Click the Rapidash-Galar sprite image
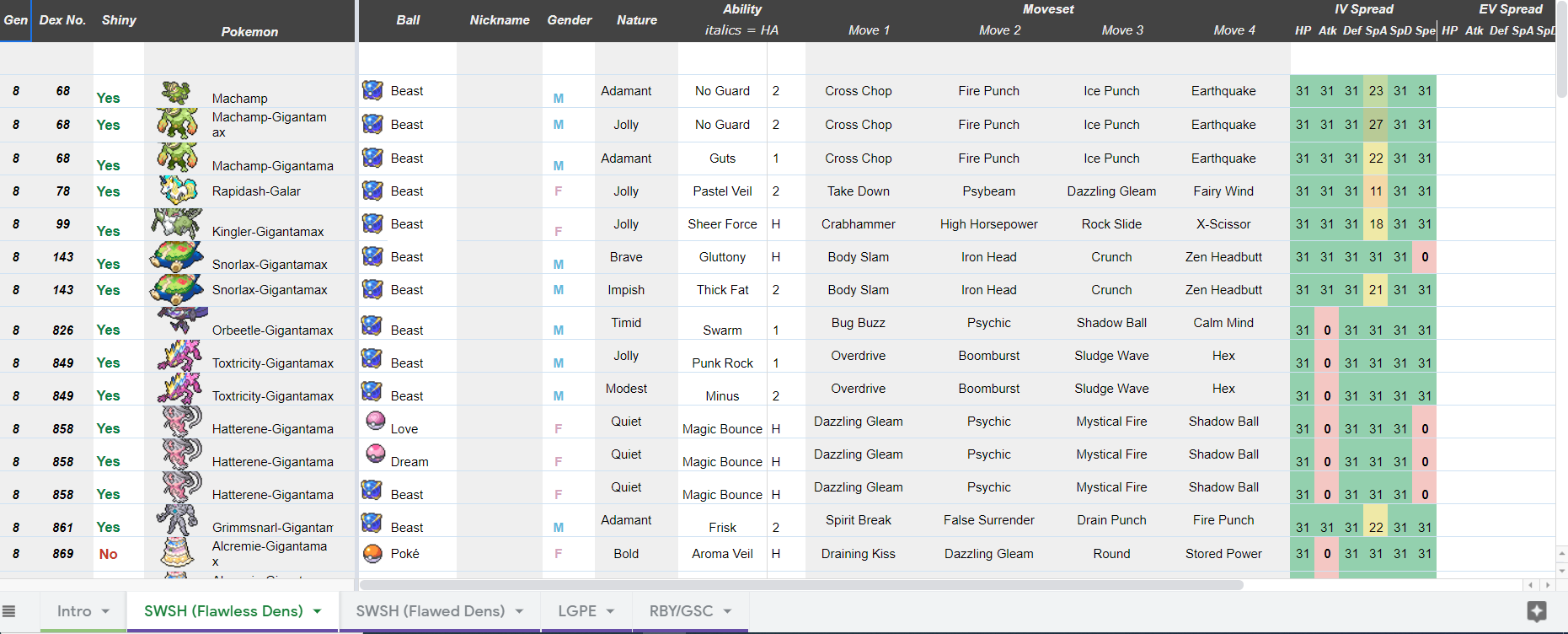 coord(177,191)
